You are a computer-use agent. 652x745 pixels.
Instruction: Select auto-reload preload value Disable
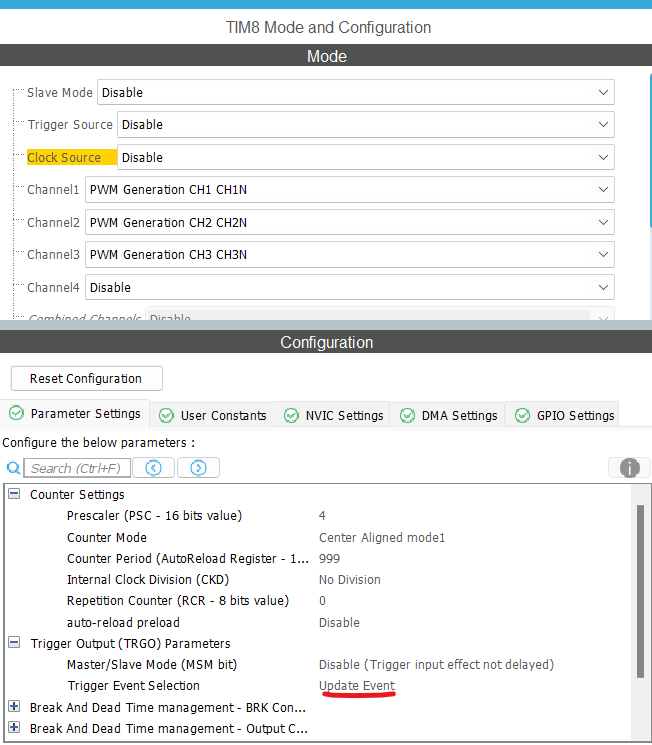(339, 623)
